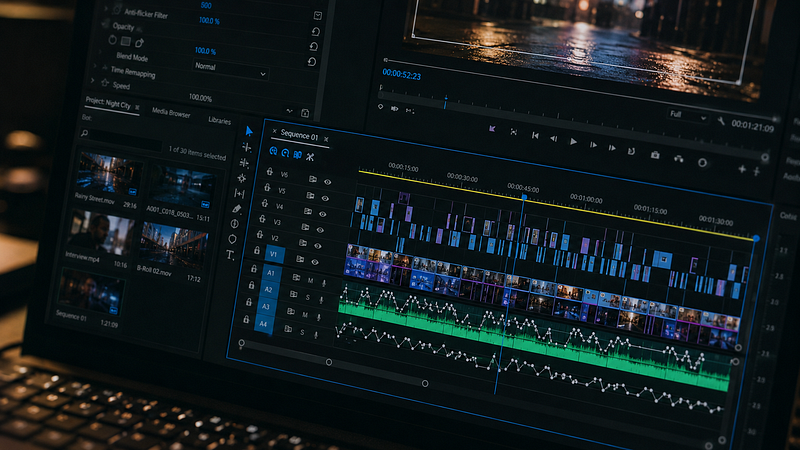The image size is (800, 450).
Task: Enable voice-over record on track A1
Action: click(x=323, y=283)
